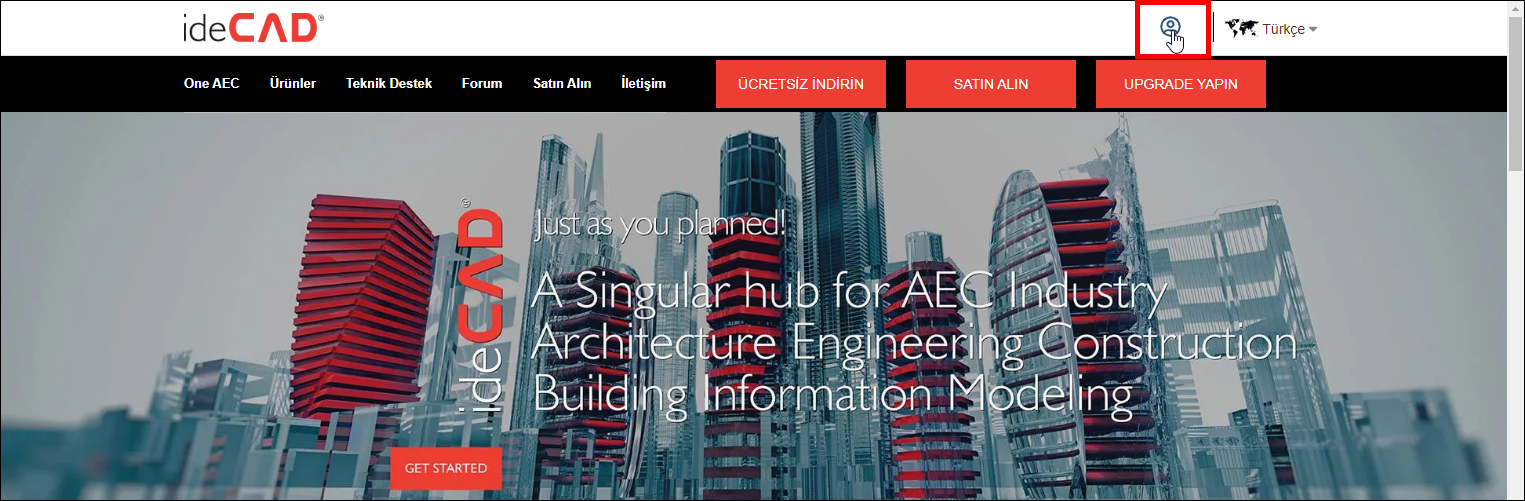Click the world map language icon
The image size is (1525, 501).
[1241, 29]
